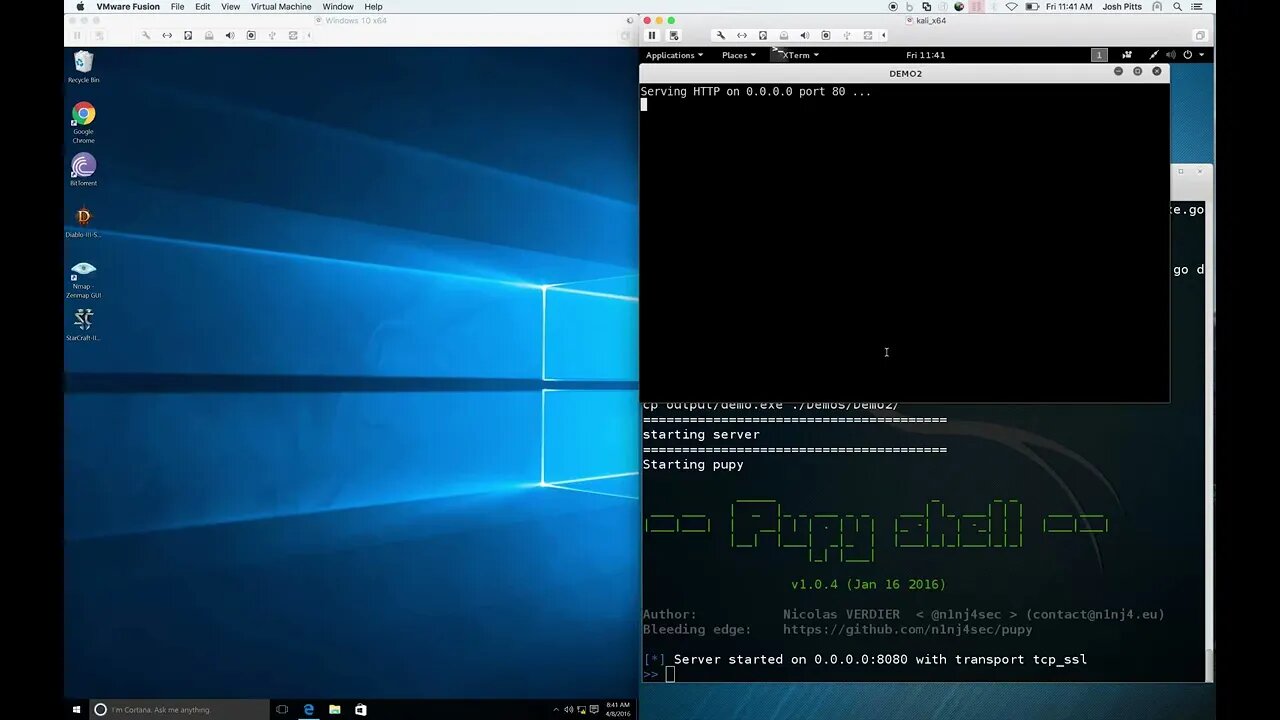Open the Help menu
The width and height of the screenshot is (1280, 720).
[373, 7]
